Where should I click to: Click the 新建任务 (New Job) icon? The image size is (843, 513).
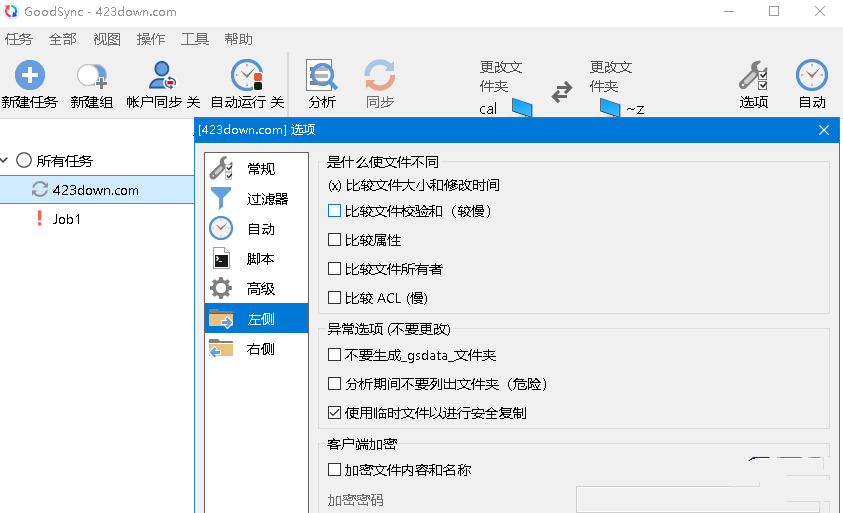(x=30, y=76)
